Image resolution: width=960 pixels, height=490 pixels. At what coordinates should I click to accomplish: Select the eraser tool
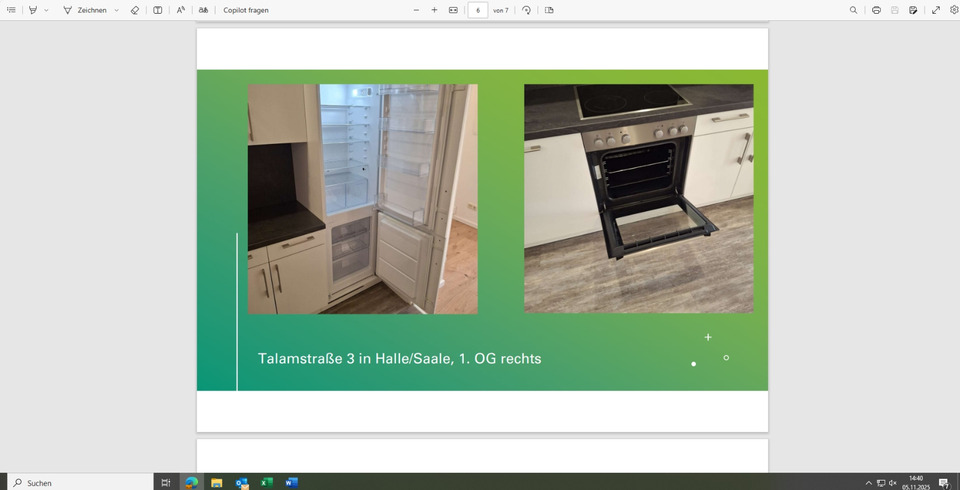(x=135, y=10)
